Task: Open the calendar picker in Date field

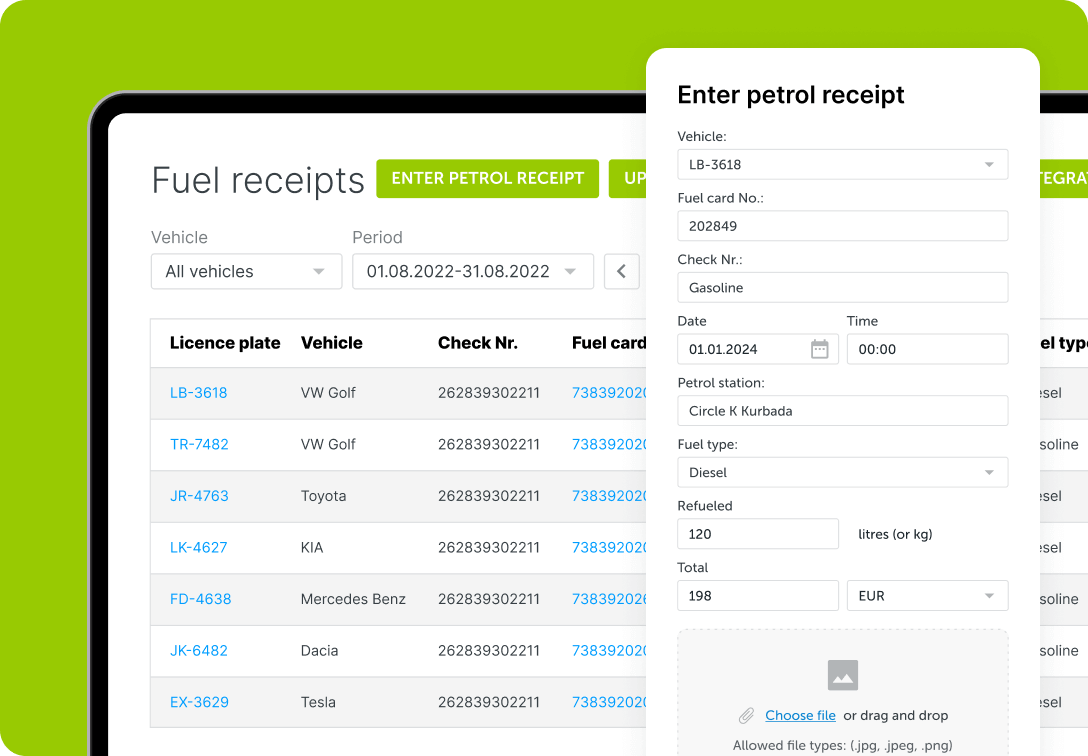Action: [x=819, y=349]
